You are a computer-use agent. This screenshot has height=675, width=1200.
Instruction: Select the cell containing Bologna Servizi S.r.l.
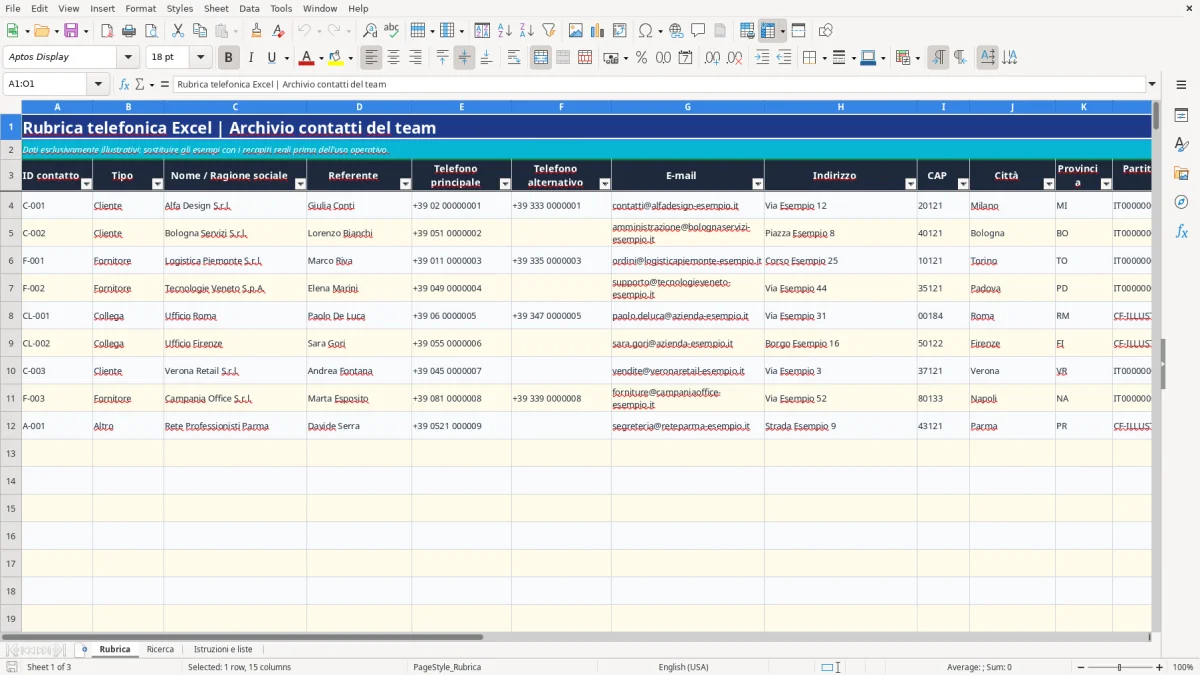click(x=235, y=233)
